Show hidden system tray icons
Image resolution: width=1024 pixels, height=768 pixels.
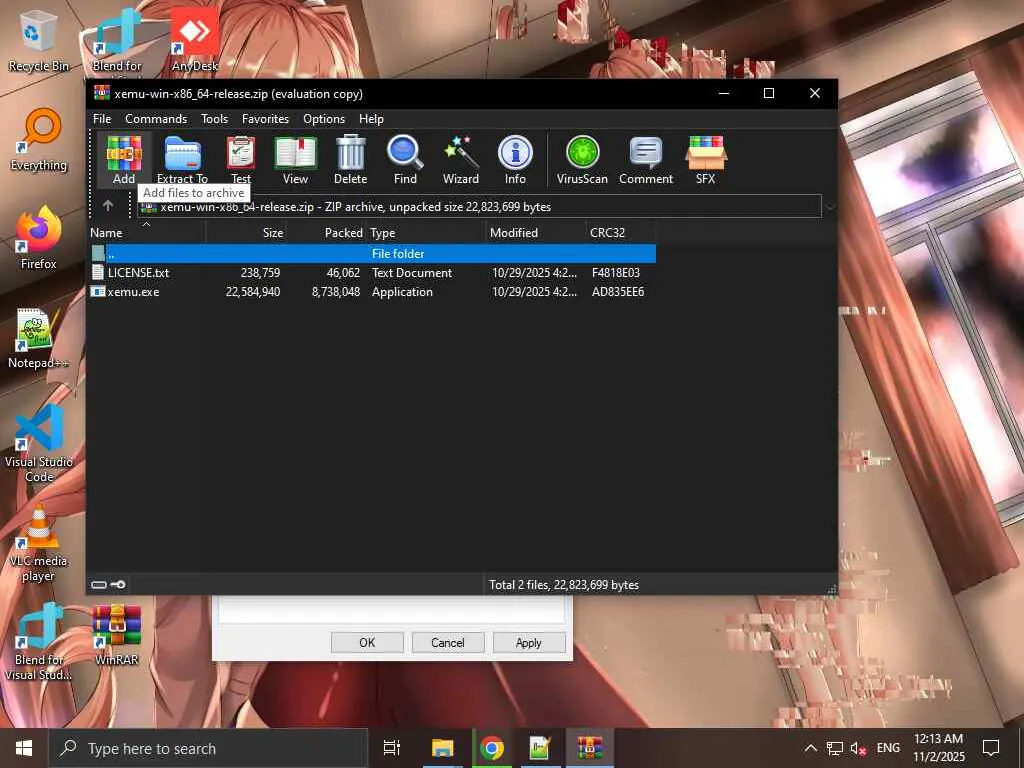click(x=810, y=748)
